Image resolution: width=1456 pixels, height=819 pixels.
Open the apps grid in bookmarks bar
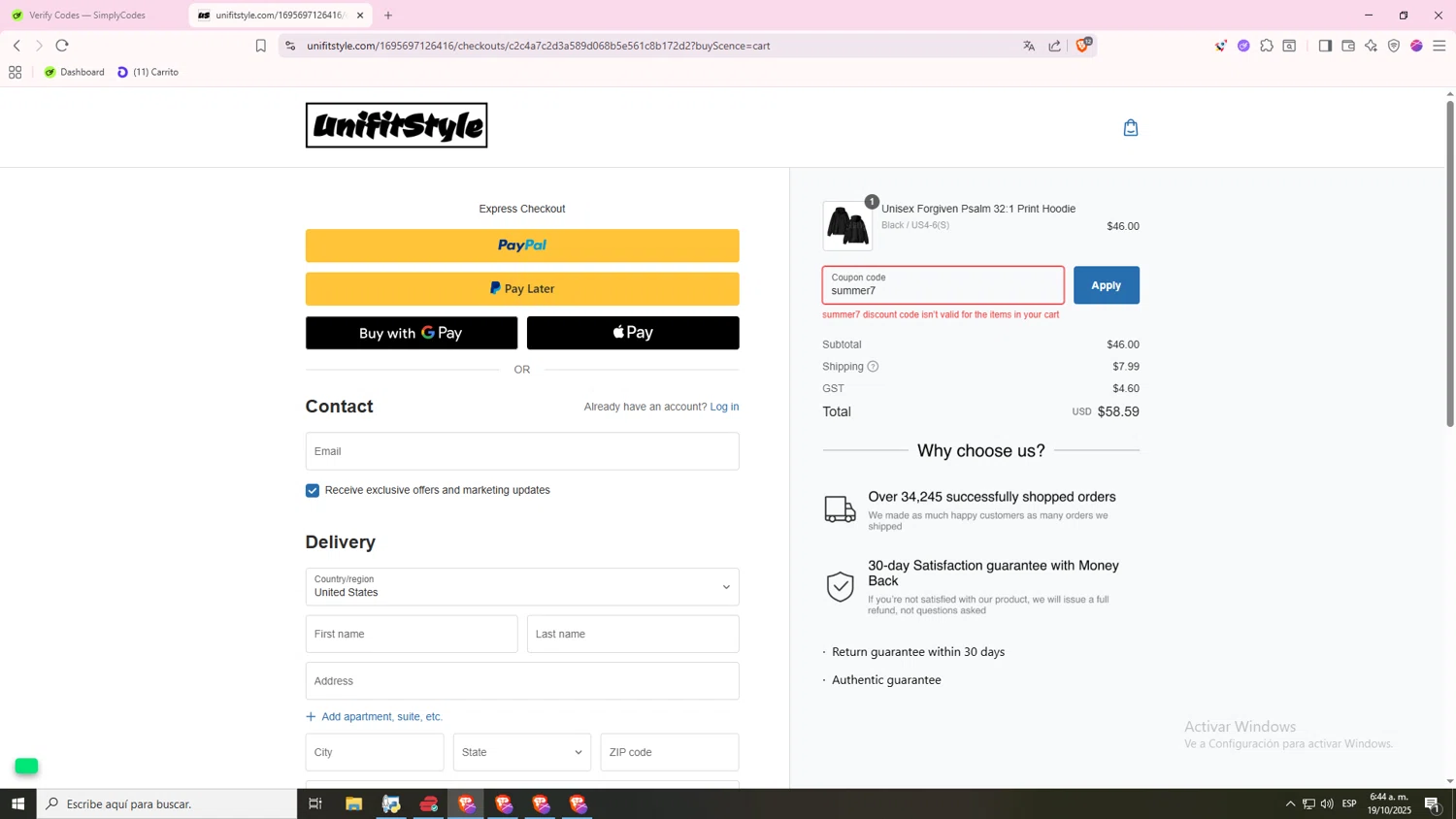coord(15,72)
